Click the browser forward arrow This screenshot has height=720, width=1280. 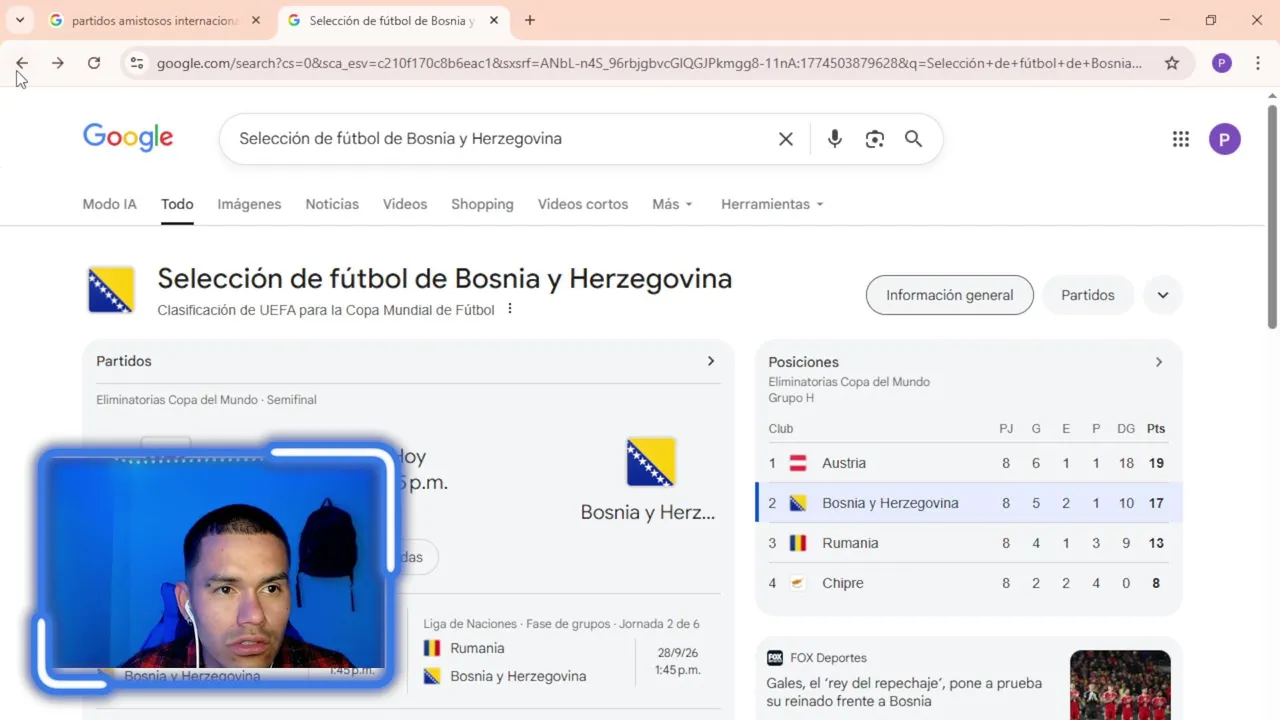pyautogui.click(x=58, y=63)
